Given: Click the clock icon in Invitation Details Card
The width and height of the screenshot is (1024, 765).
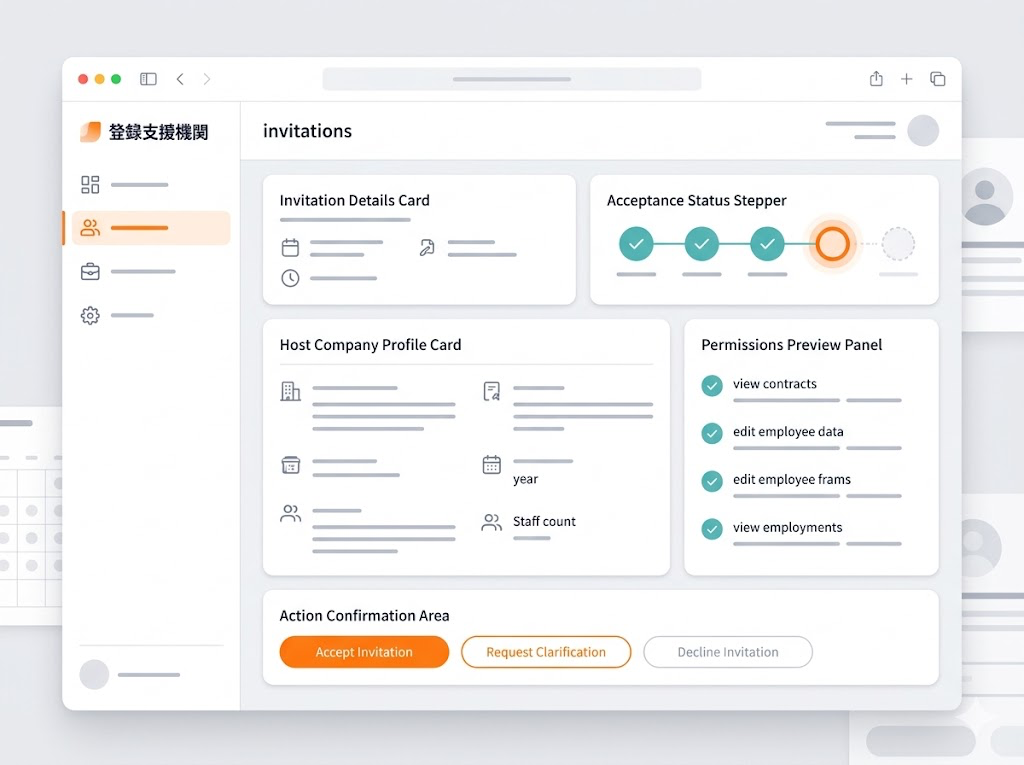Looking at the screenshot, I should 290,278.
